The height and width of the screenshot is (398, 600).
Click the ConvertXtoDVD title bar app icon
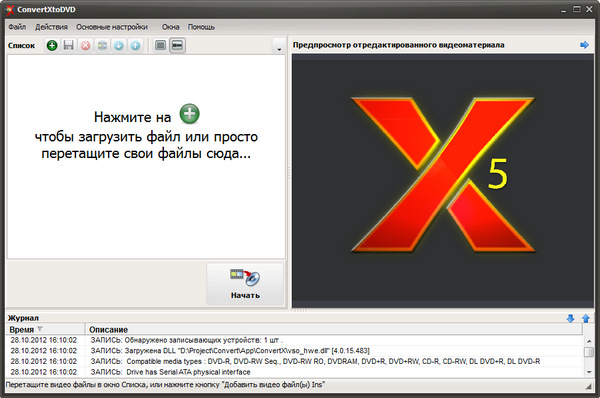(10, 10)
